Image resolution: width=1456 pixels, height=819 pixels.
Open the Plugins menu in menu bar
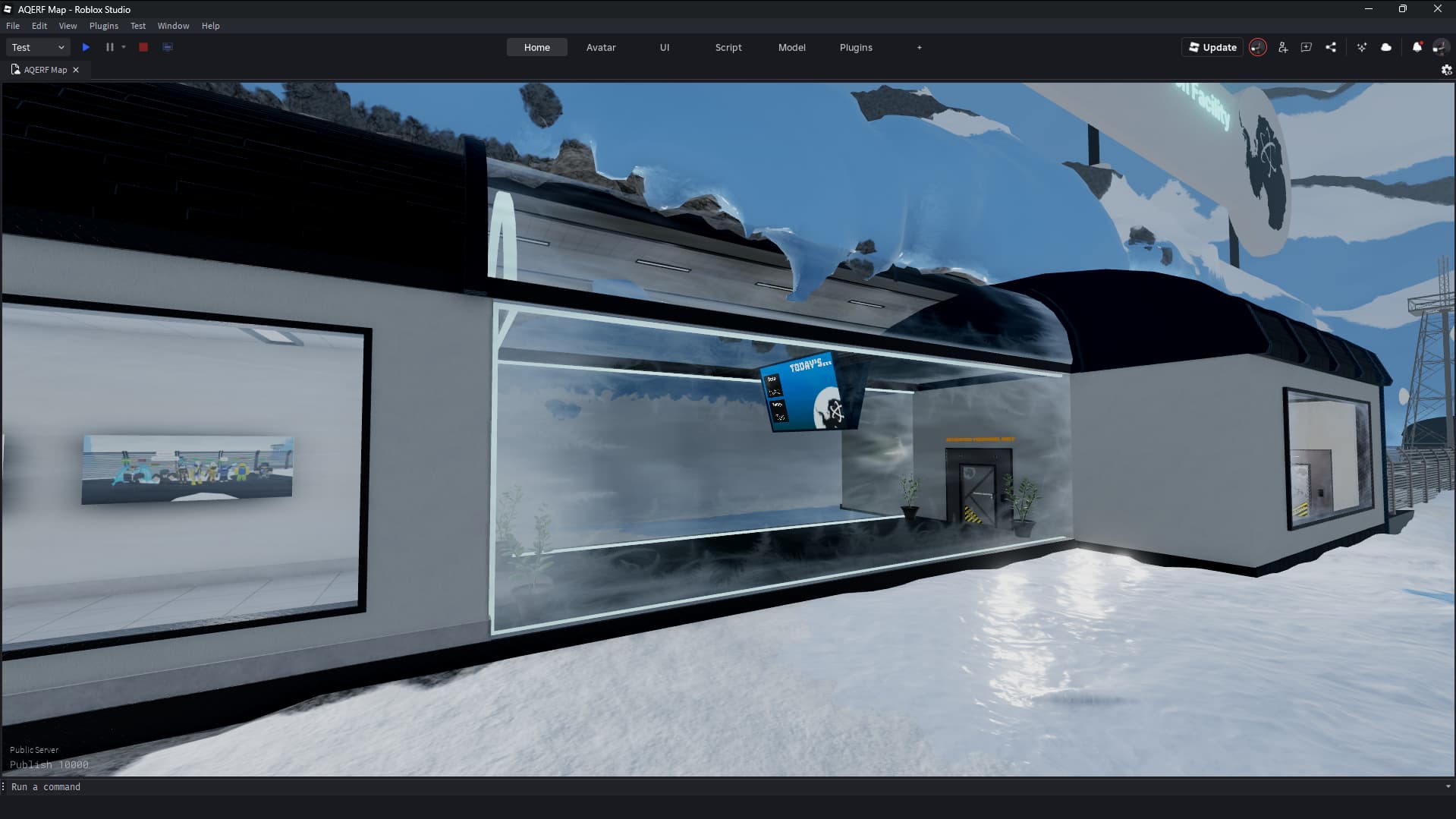103,26
